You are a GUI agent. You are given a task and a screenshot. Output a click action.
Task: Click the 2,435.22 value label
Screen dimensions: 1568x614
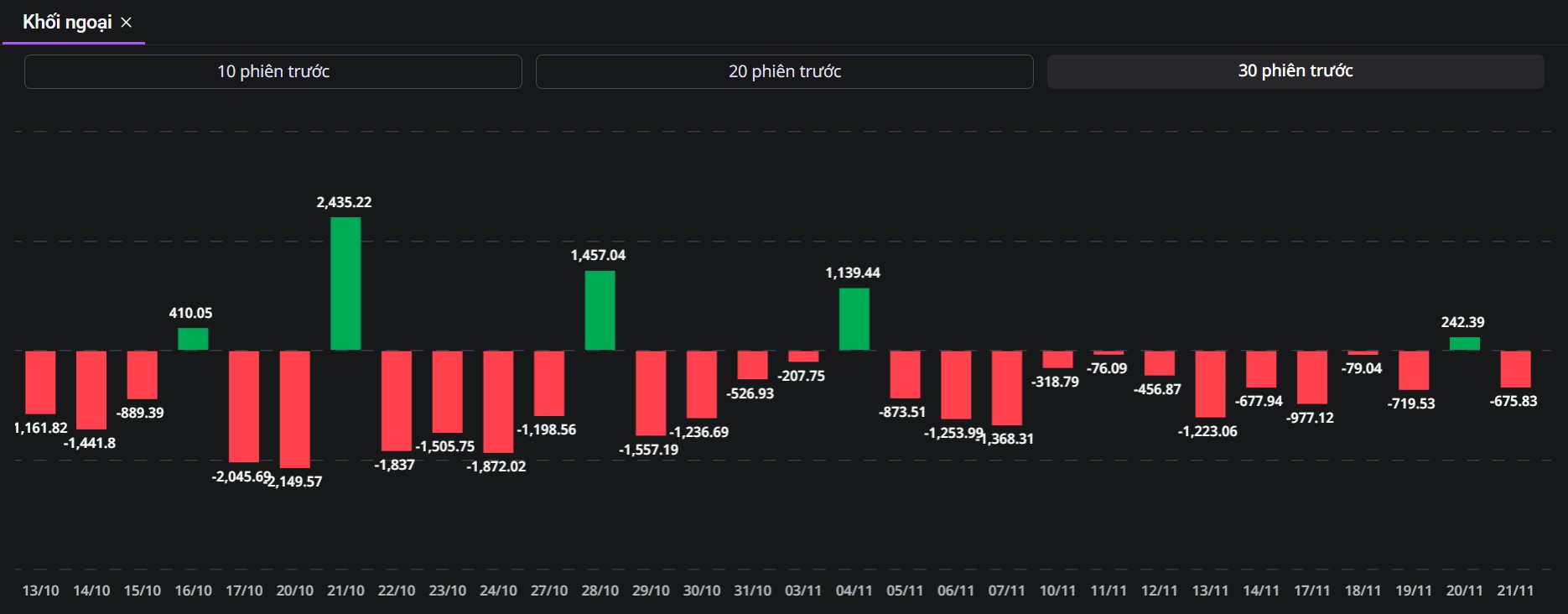344,202
